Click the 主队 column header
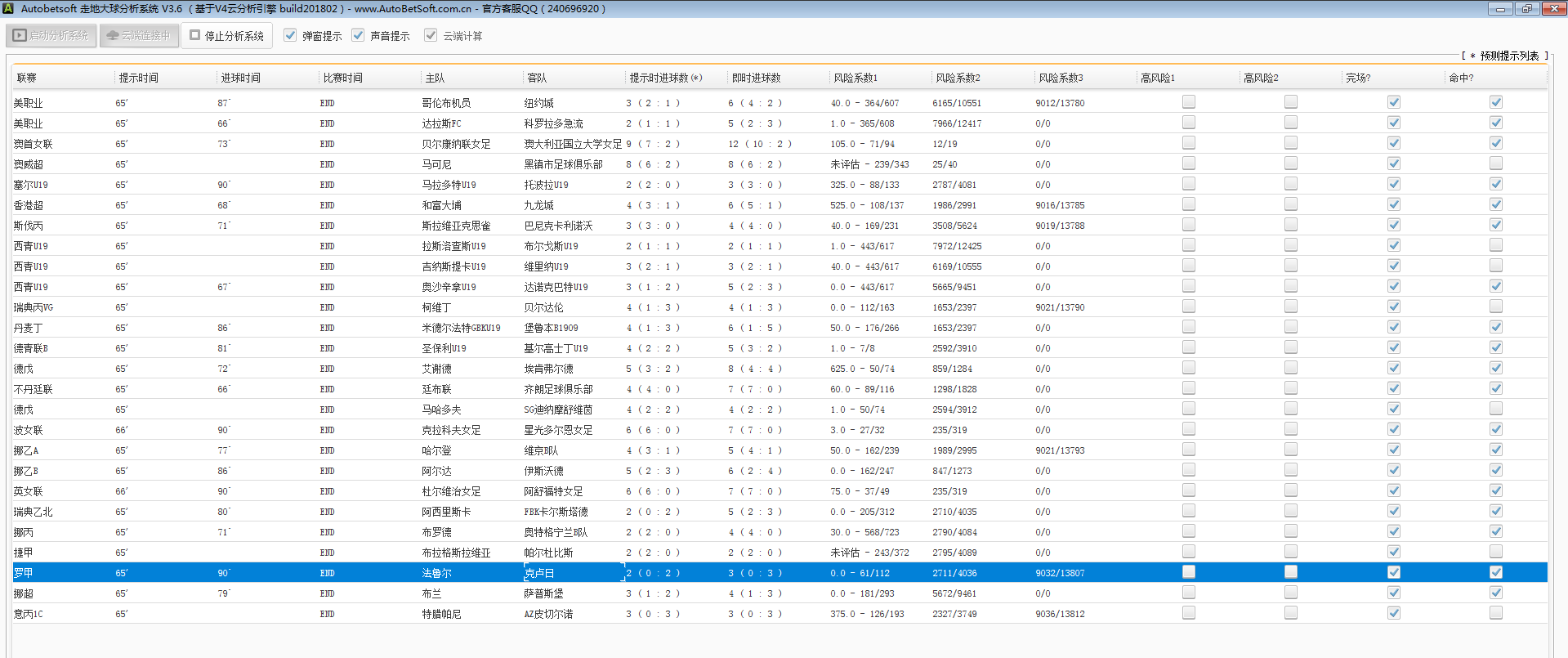This screenshot has width=1568, height=658. (435, 78)
